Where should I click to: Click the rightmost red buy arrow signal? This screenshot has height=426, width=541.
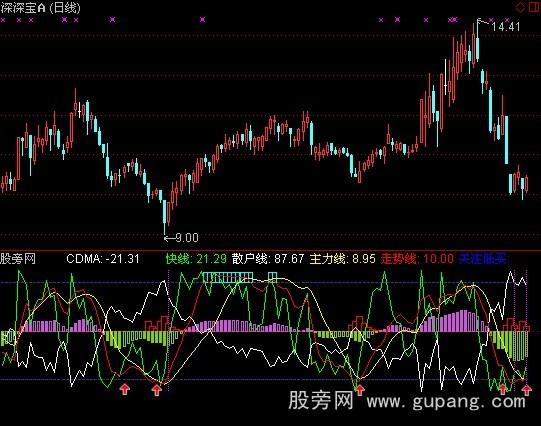coord(526,390)
